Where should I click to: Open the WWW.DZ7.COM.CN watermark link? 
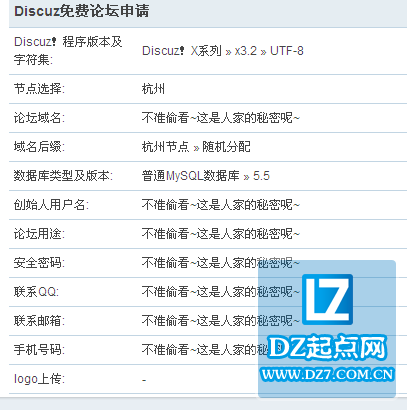tap(327, 375)
